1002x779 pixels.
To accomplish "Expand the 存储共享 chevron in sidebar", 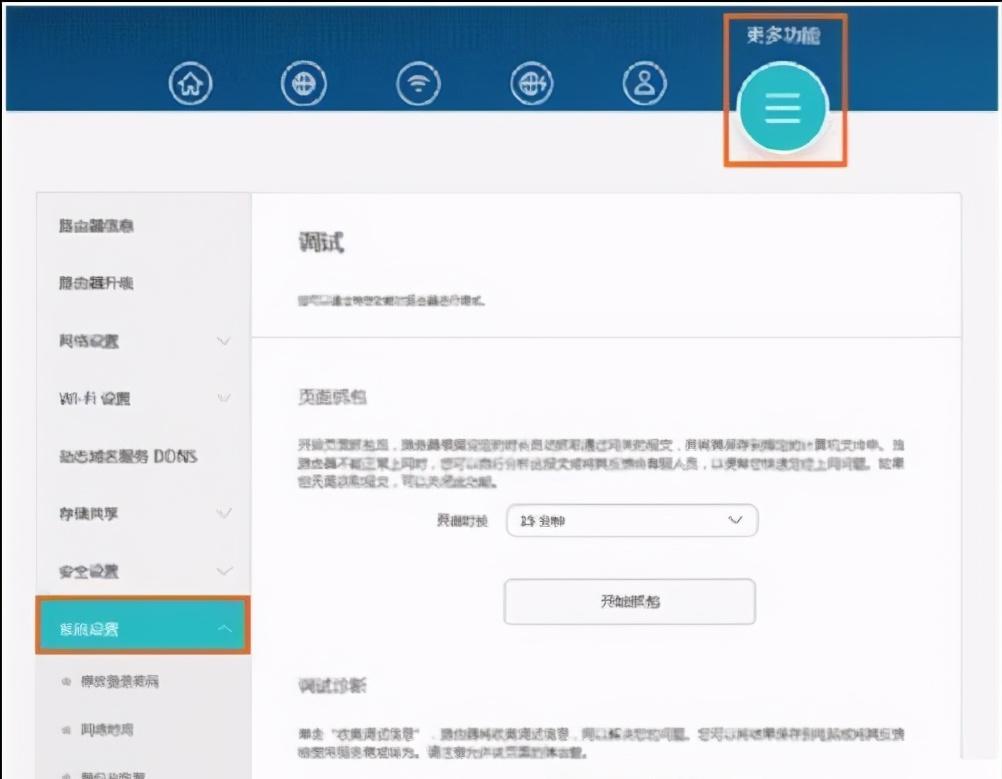I will tap(224, 512).
